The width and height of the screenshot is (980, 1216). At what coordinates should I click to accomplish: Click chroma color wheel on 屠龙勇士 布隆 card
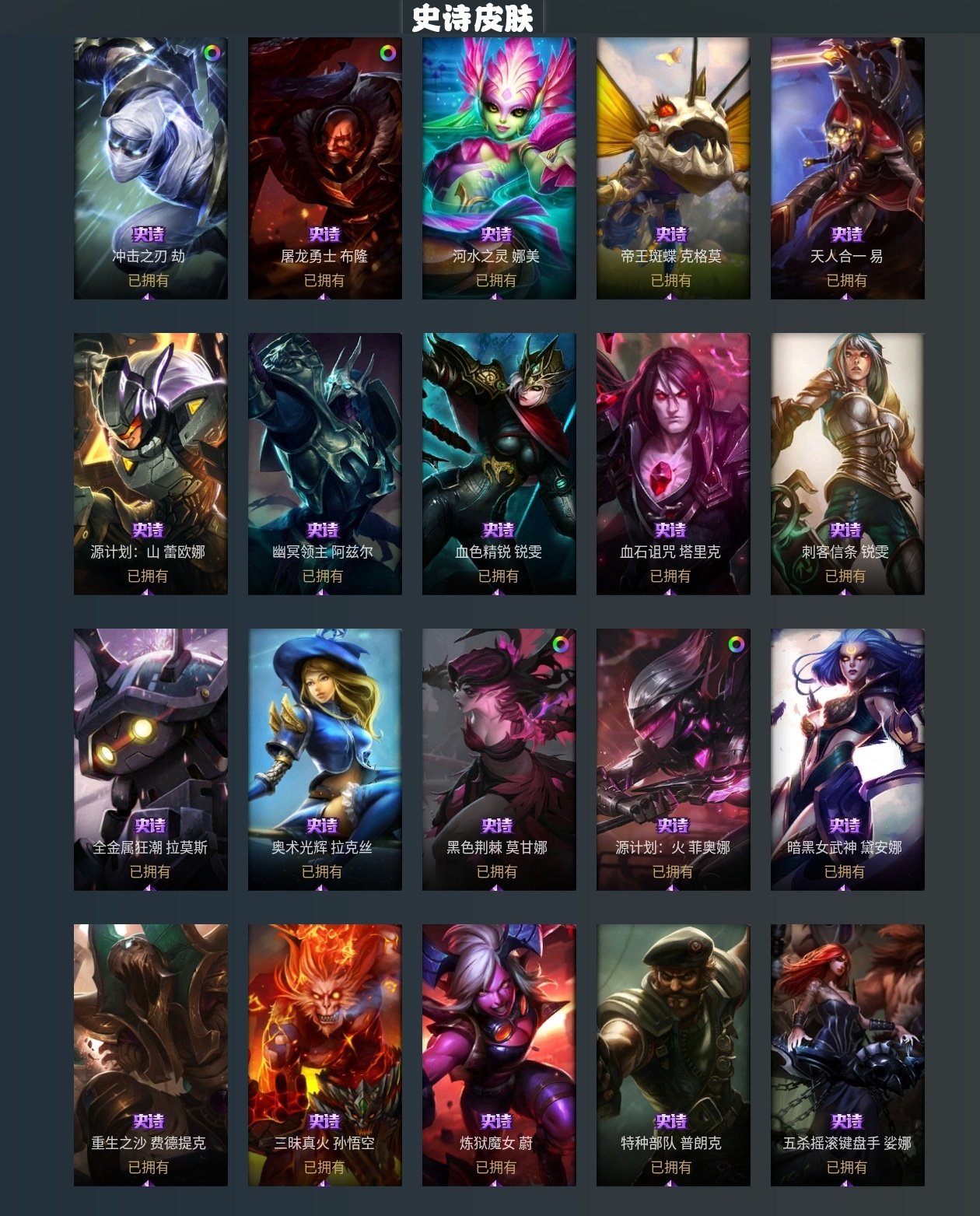point(387,53)
